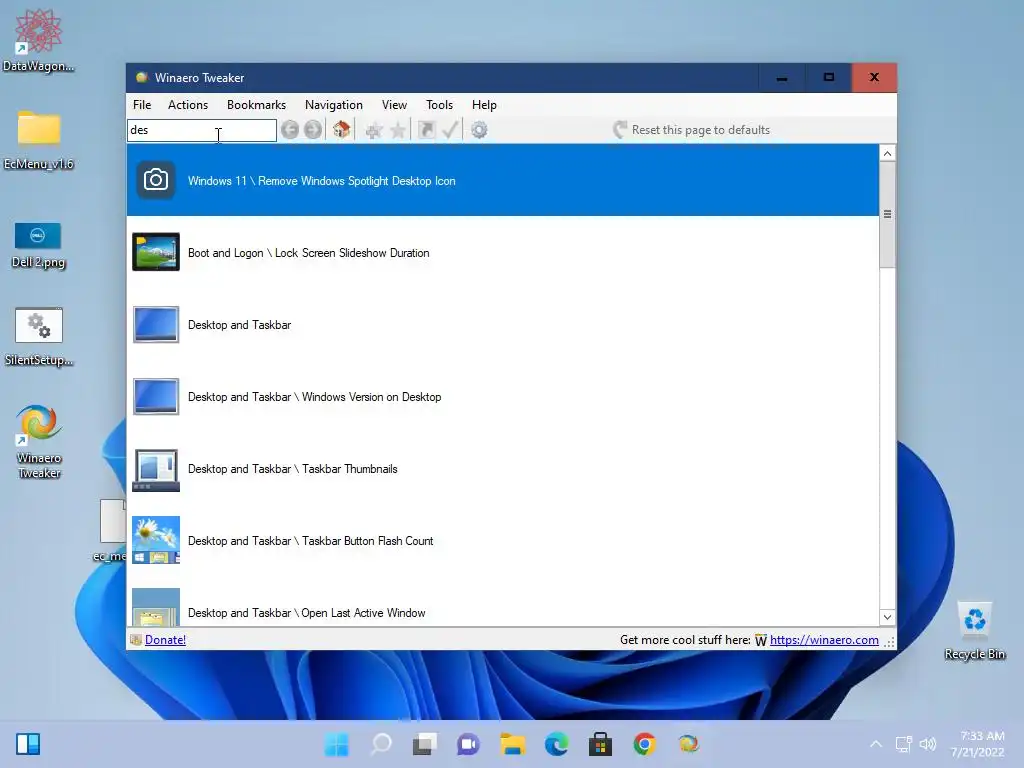Open bookmarks star icon in toolbar
Screen dimensions: 1024x768
click(398, 130)
